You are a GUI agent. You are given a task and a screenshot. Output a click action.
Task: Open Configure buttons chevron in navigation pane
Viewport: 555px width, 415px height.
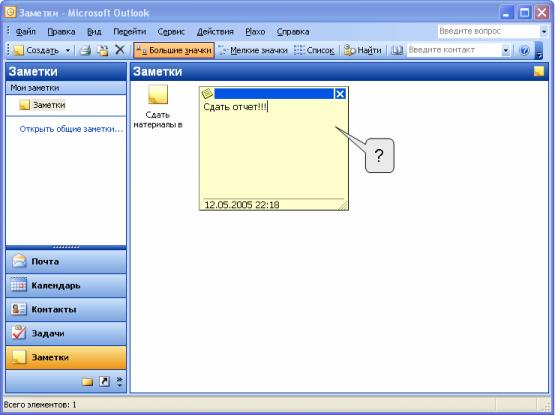click(120, 382)
